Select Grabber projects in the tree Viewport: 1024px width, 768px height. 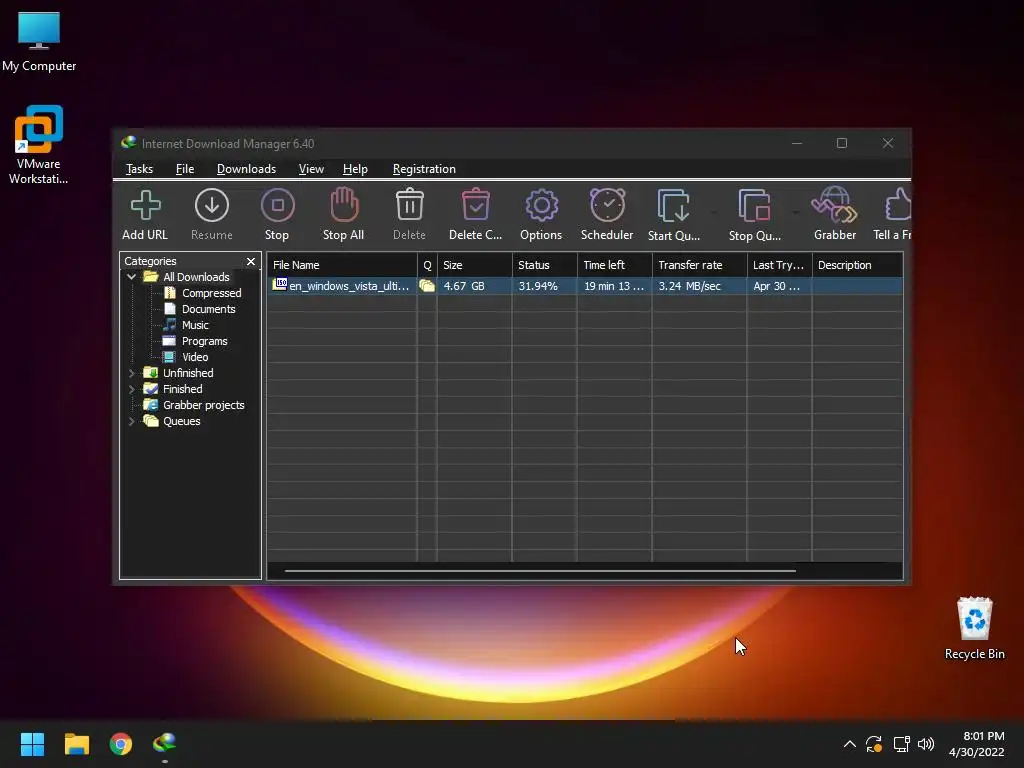coord(204,405)
